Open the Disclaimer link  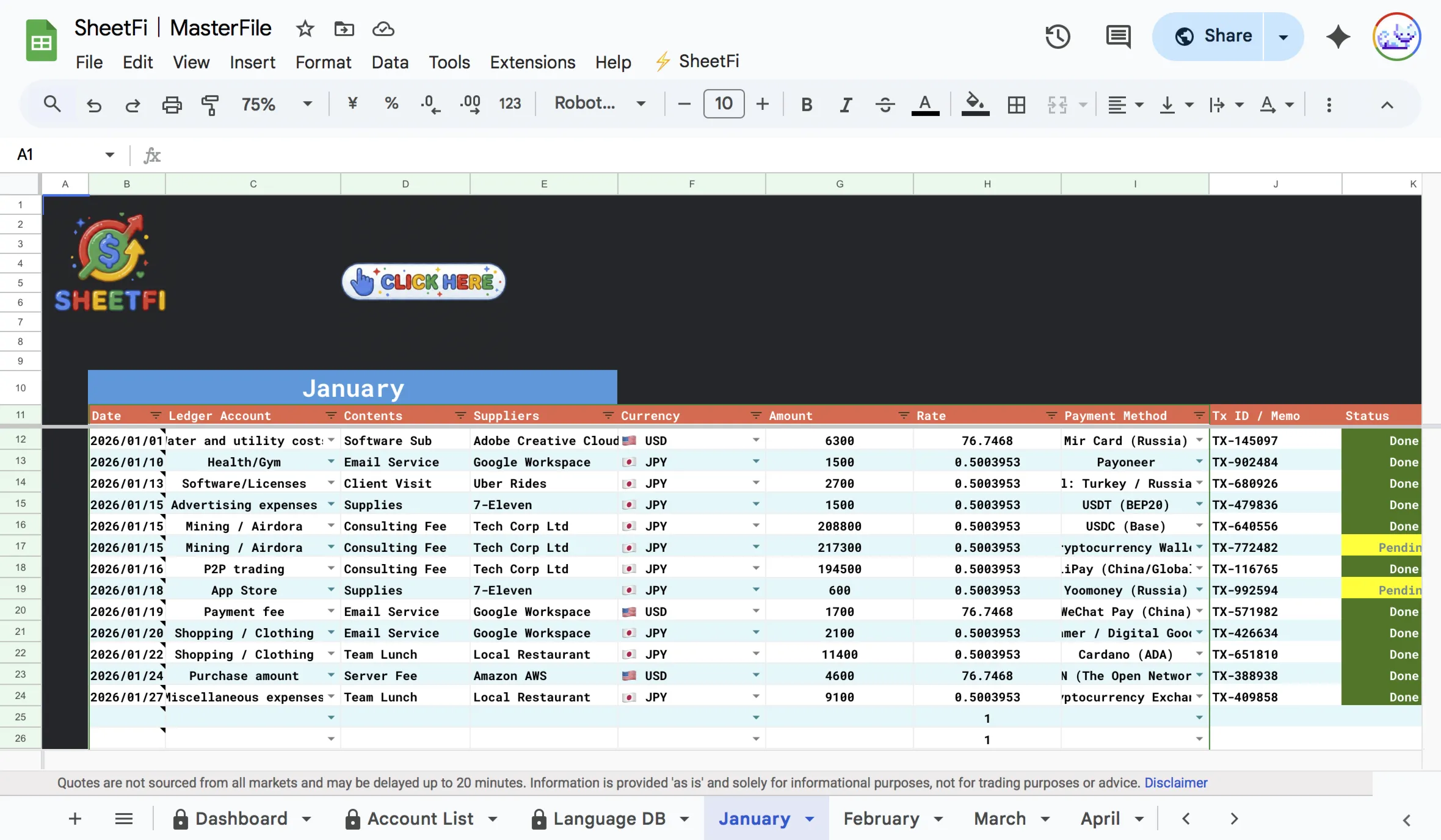tap(1175, 783)
